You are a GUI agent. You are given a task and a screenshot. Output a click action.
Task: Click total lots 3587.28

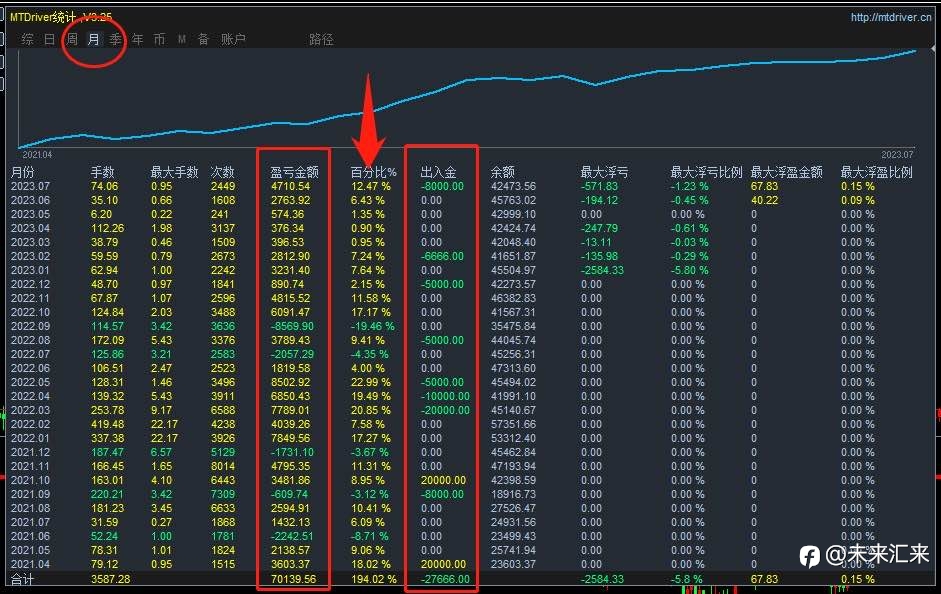[110, 580]
